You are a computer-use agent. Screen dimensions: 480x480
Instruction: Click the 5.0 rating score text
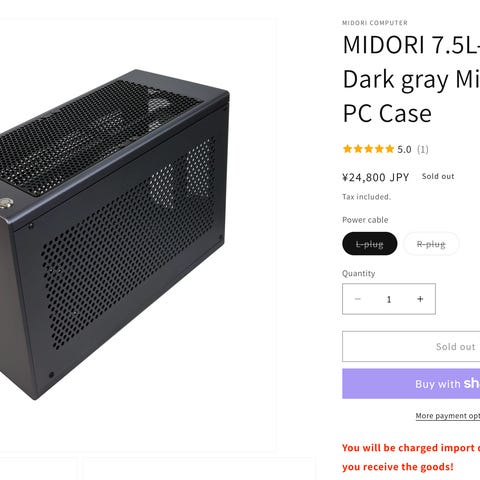click(404, 149)
